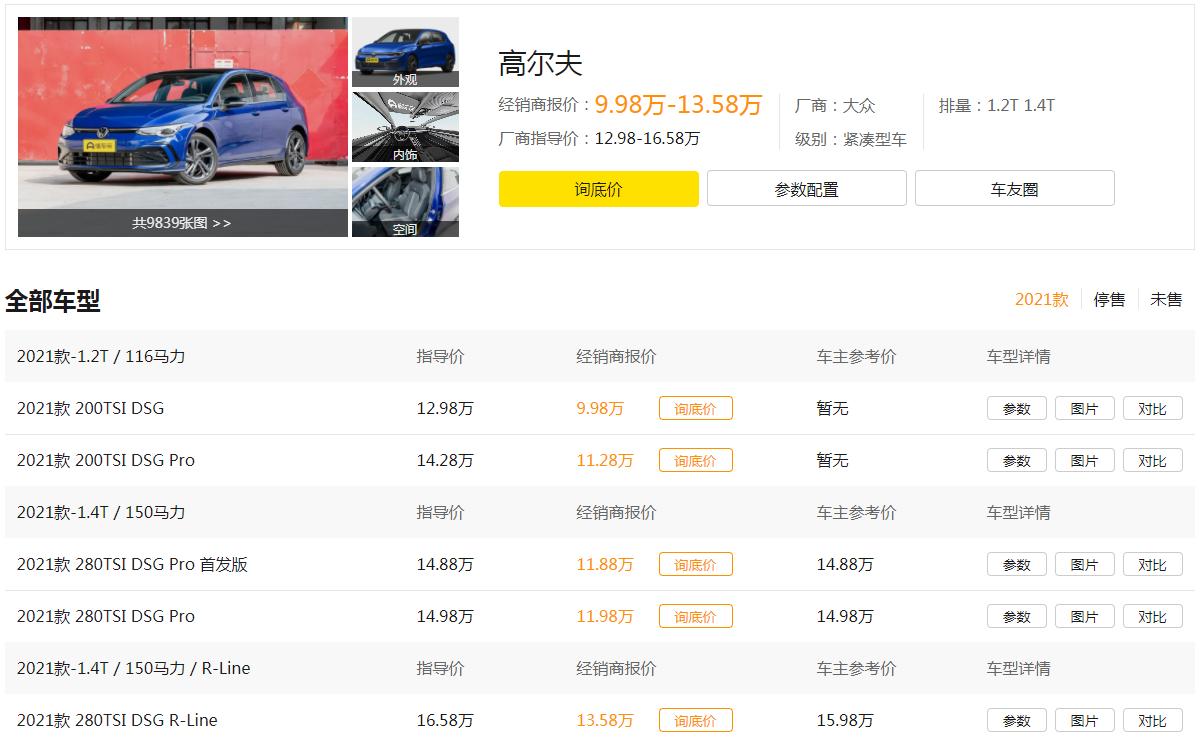Open 图片 for 280TSI DSG Pro 首发版
The image size is (1201, 742).
(x=1085, y=564)
